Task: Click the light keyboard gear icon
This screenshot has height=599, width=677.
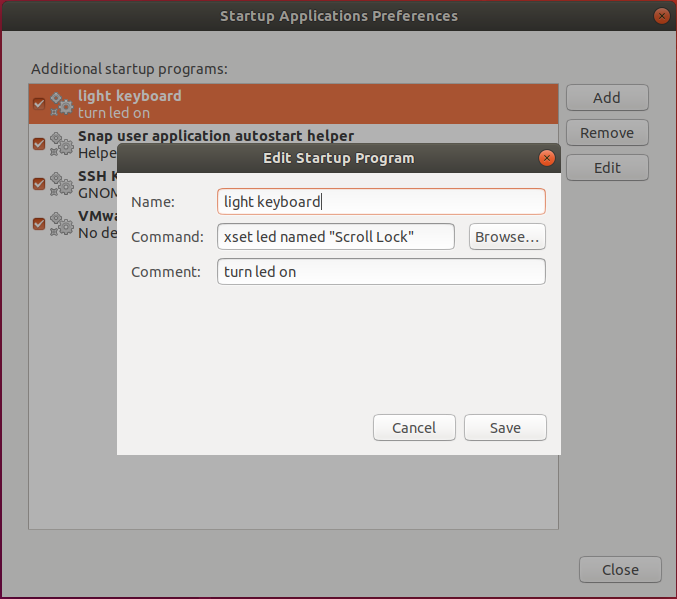Action: pos(62,104)
